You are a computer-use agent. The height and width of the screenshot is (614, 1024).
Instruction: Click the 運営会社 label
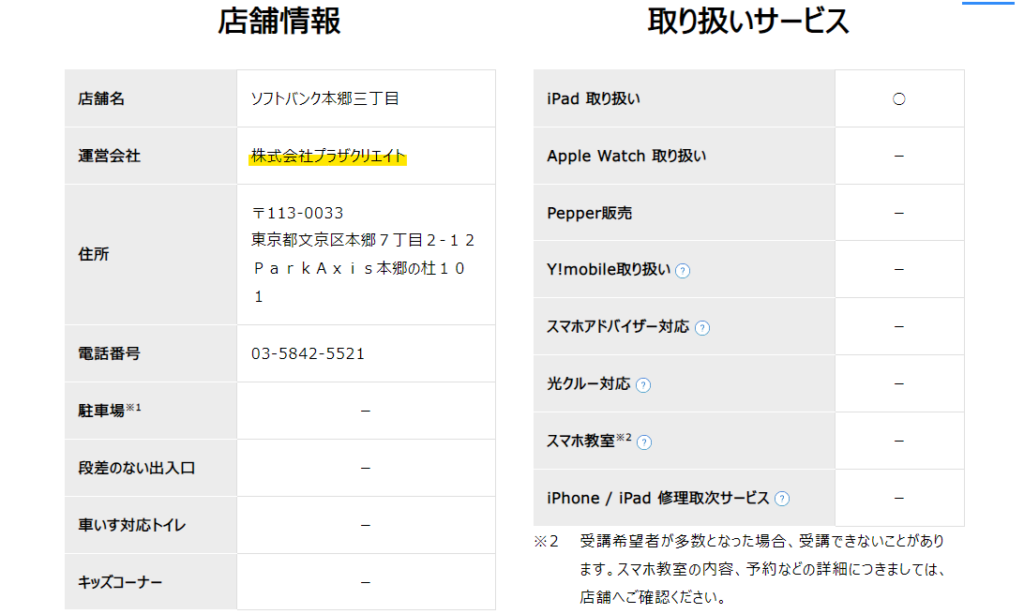109,155
